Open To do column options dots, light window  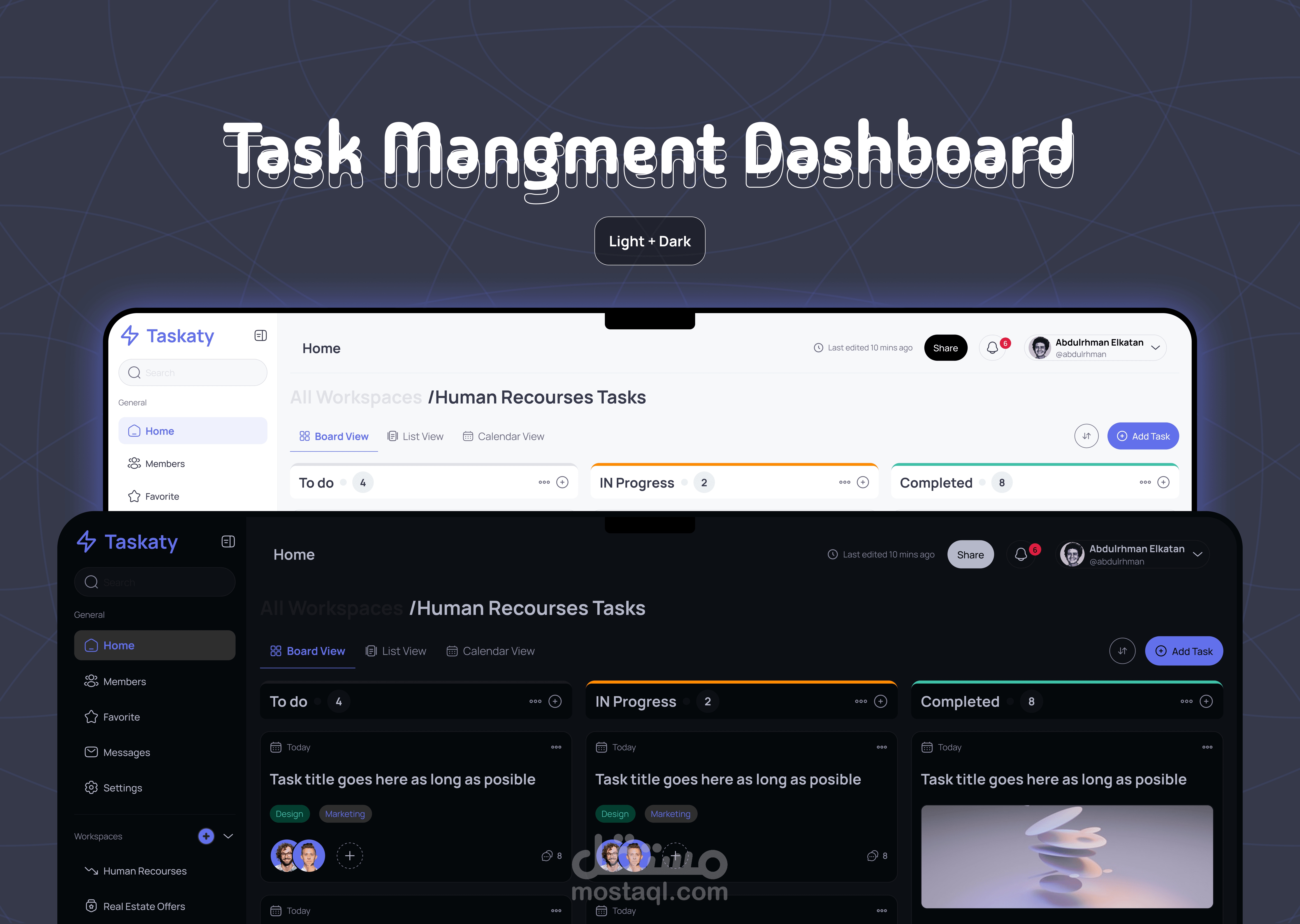(x=544, y=483)
